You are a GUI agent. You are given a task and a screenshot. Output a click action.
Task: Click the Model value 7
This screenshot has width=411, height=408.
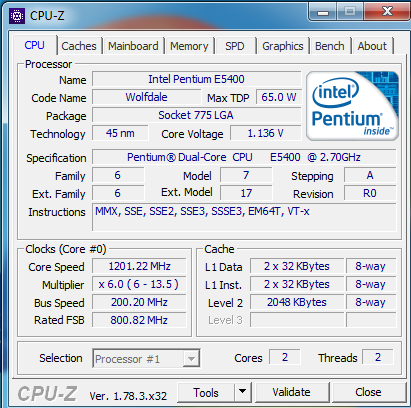coord(246,175)
